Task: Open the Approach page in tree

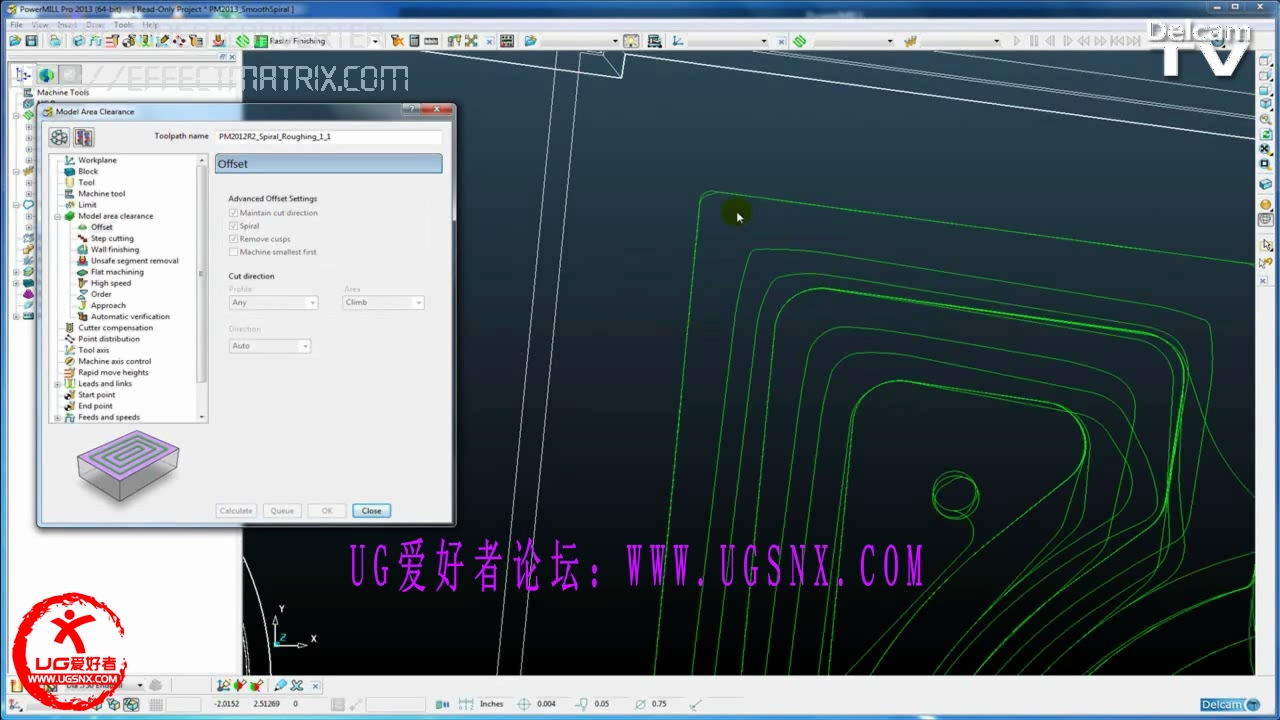Action: pyautogui.click(x=108, y=305)
